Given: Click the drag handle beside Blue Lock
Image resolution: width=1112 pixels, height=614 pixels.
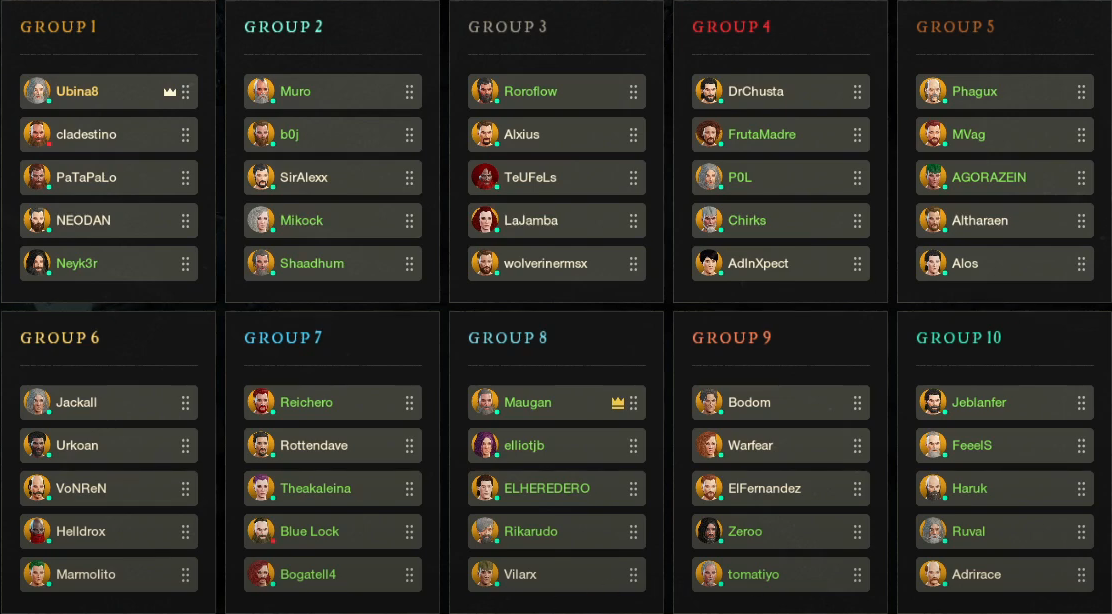Looking at the screenshot, I should pyautogui.click(x=410, y=532).
